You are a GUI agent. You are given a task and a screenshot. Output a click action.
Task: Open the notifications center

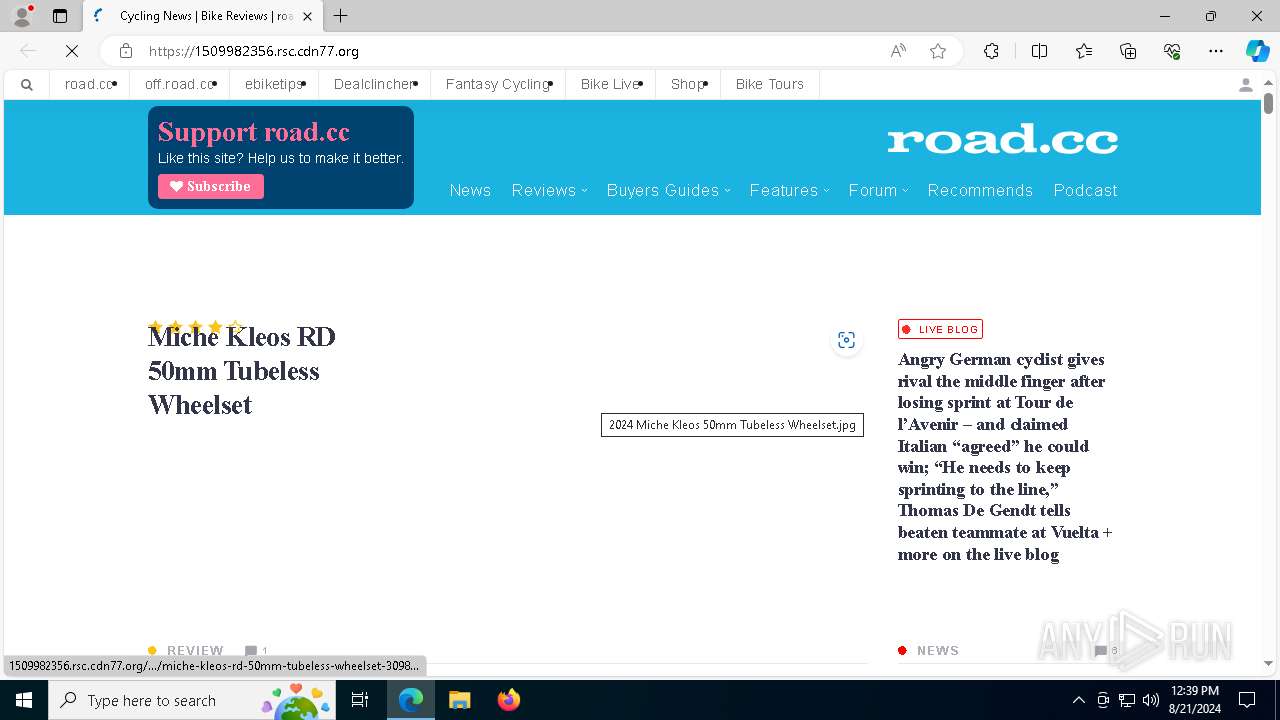[1247, 700]
